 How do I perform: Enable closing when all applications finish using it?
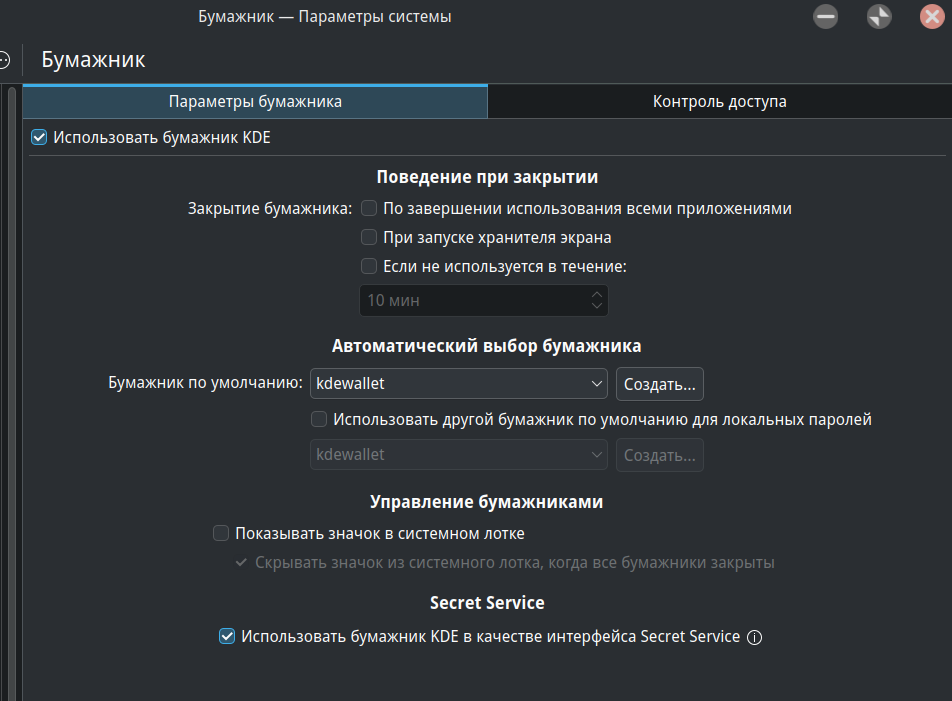point(369,209)
